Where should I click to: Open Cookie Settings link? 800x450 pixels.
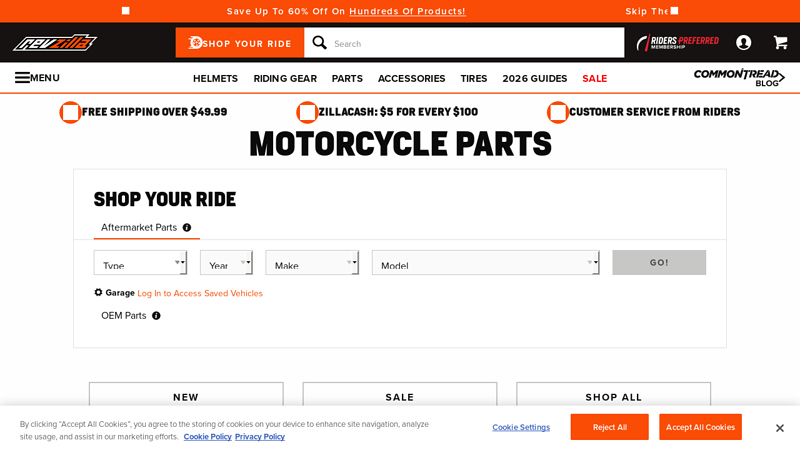point(521,428)
